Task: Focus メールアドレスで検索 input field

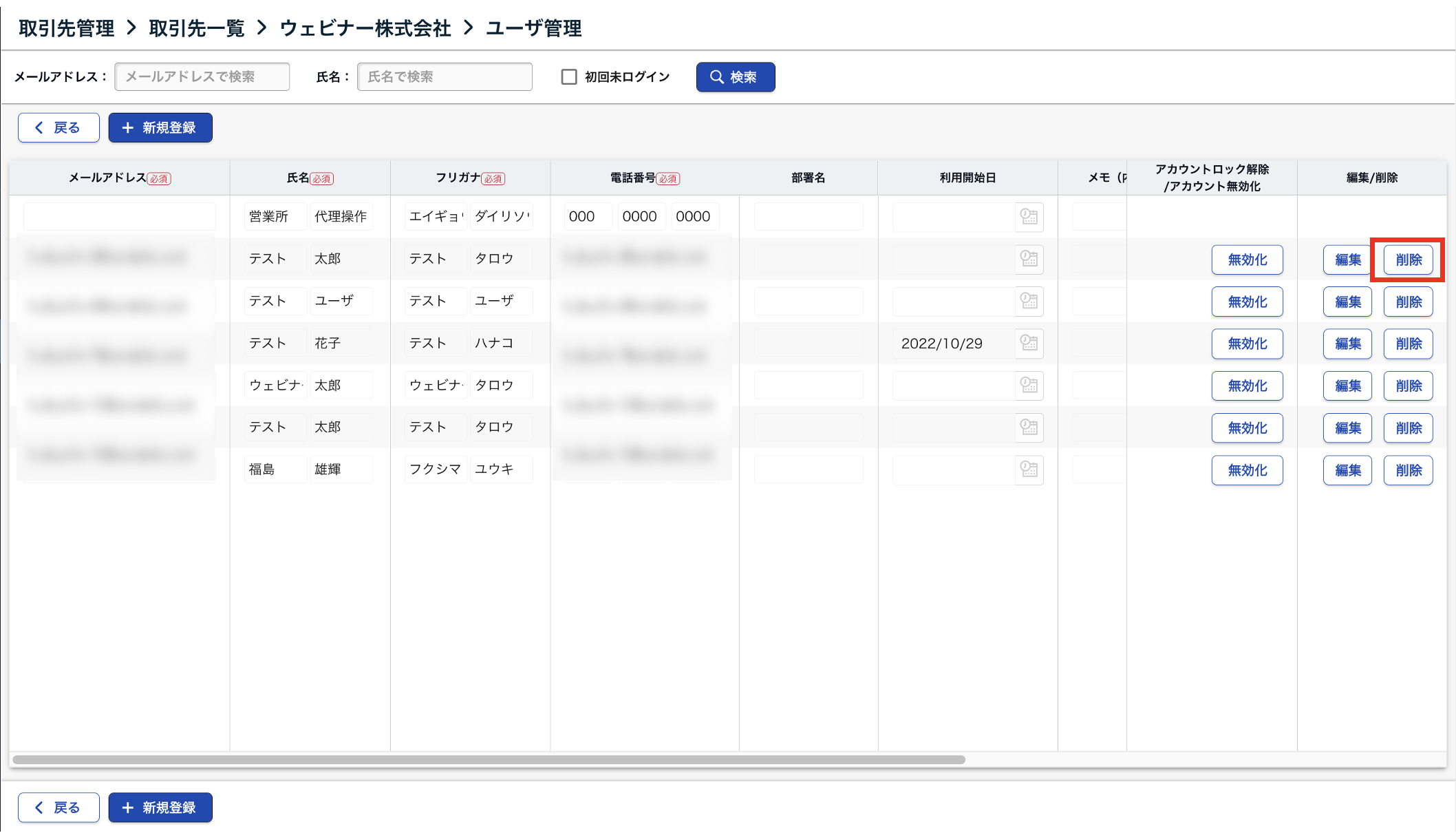Action: (202, 76)
